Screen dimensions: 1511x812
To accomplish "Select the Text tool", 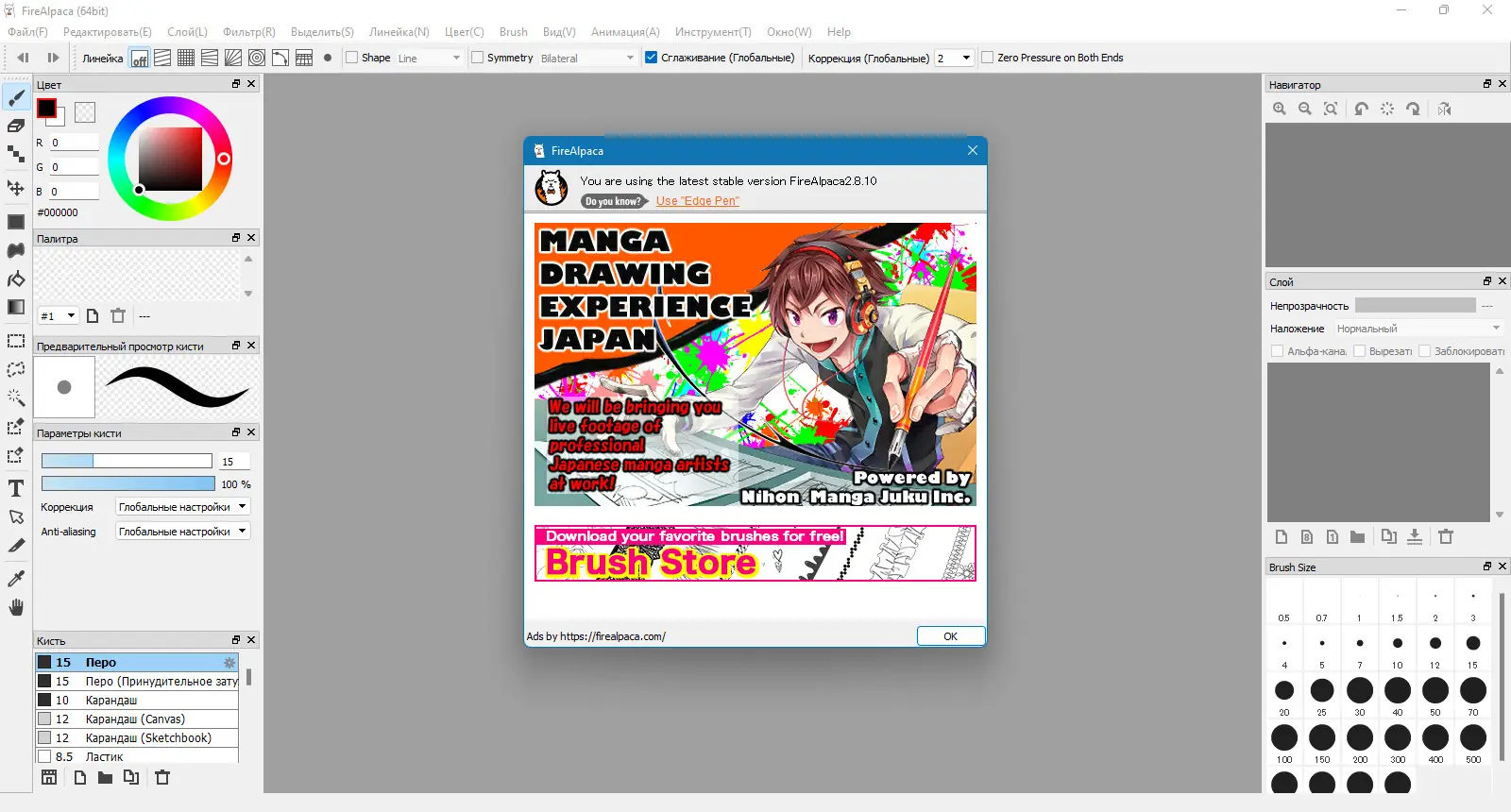I will (x=16, y=488).
